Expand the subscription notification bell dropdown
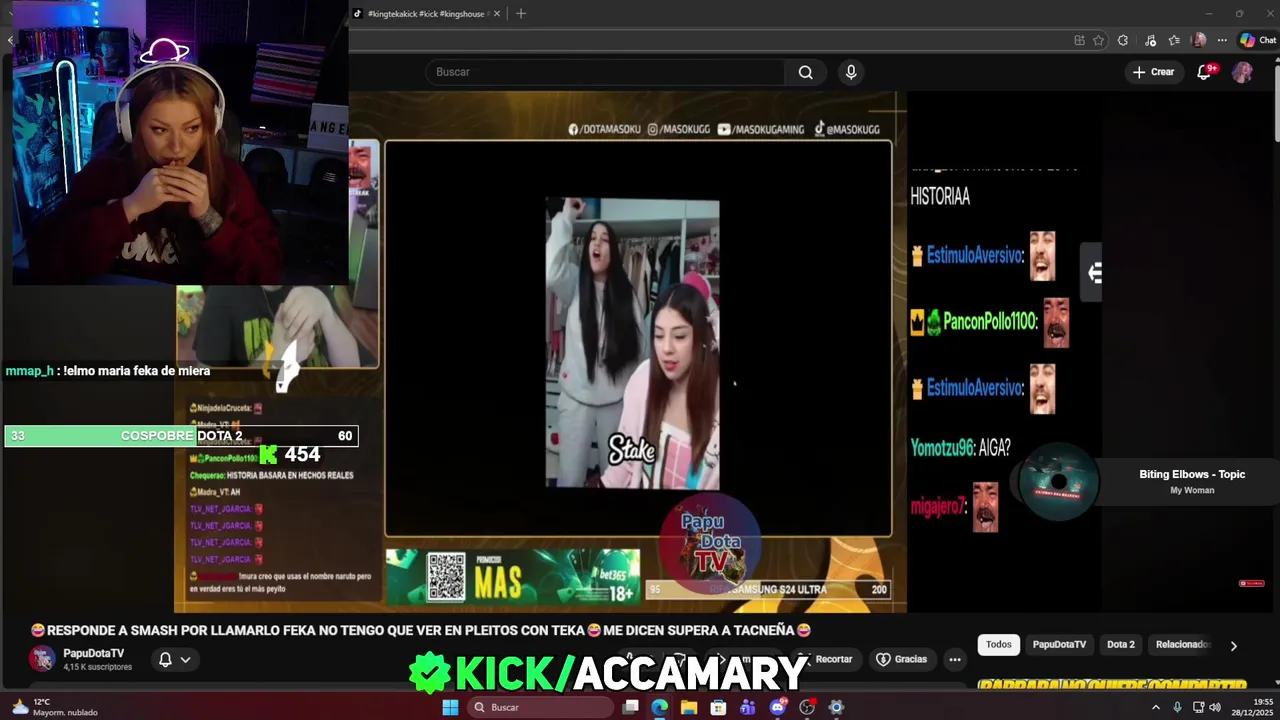 click(x=174, y=659)
